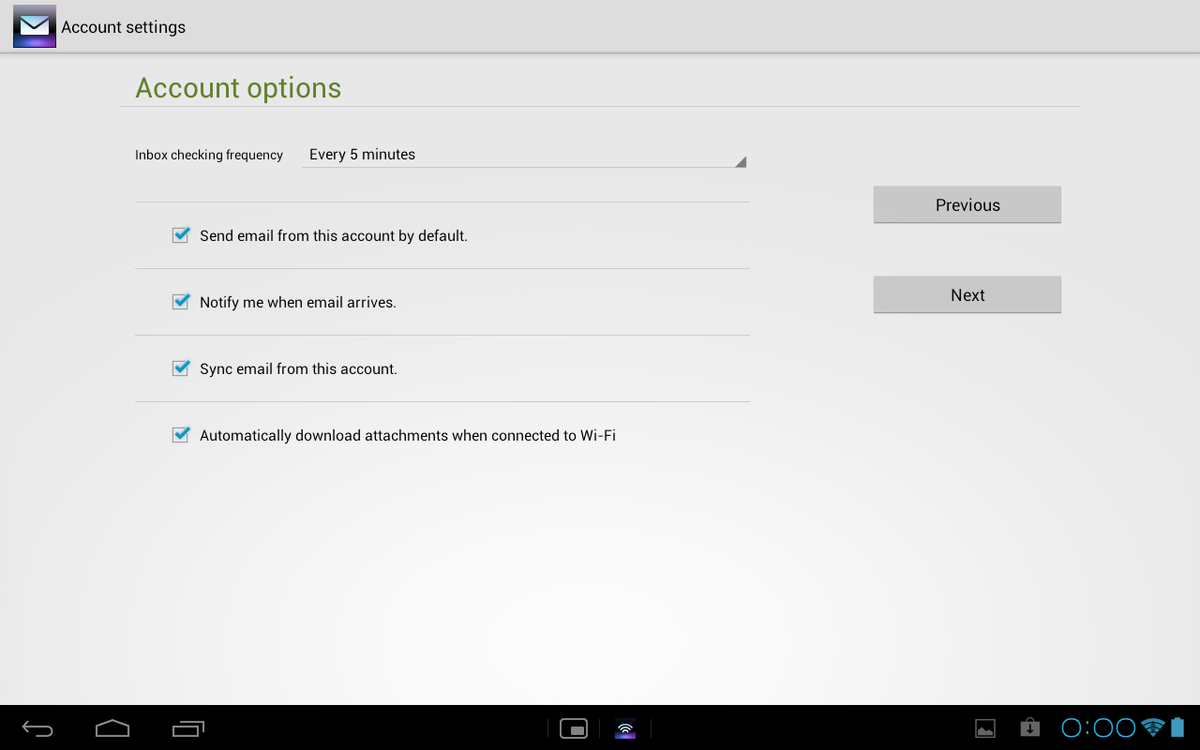Tap the battery status icon
This screenshot has width=1200, height=750.
pyautogui.click(x=1178, y=727)
